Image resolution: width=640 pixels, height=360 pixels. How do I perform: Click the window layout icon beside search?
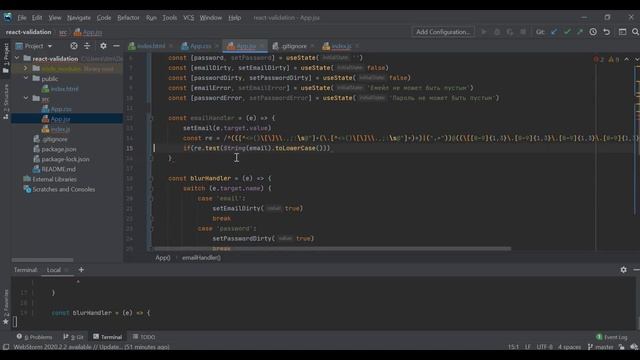(x=622, y=32)
